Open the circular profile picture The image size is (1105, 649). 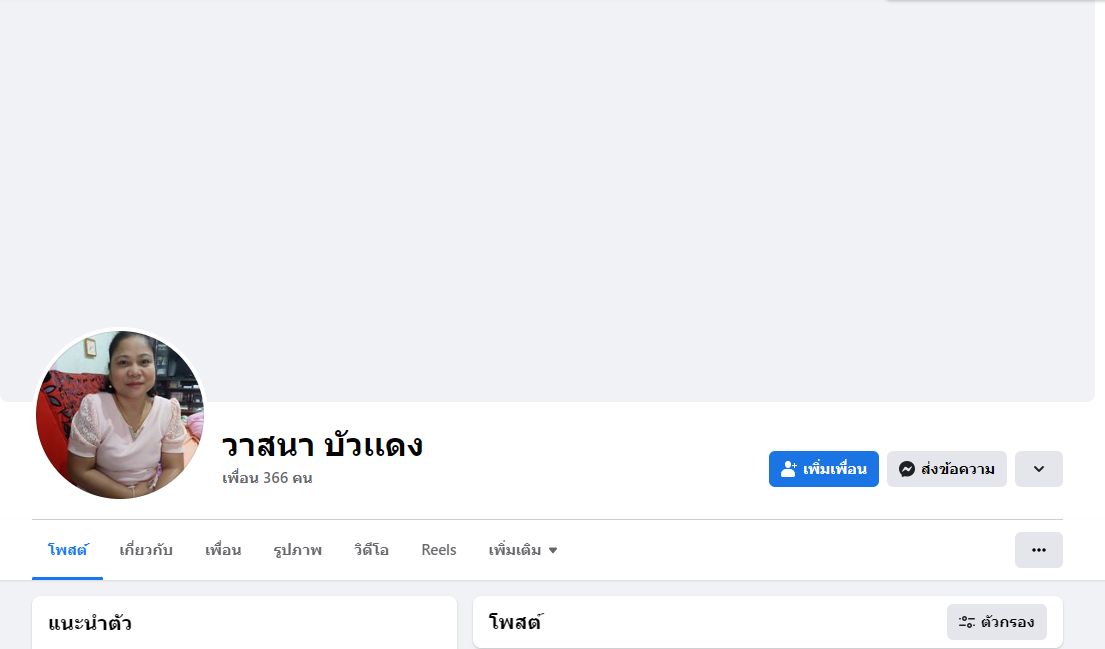[120, 415]
